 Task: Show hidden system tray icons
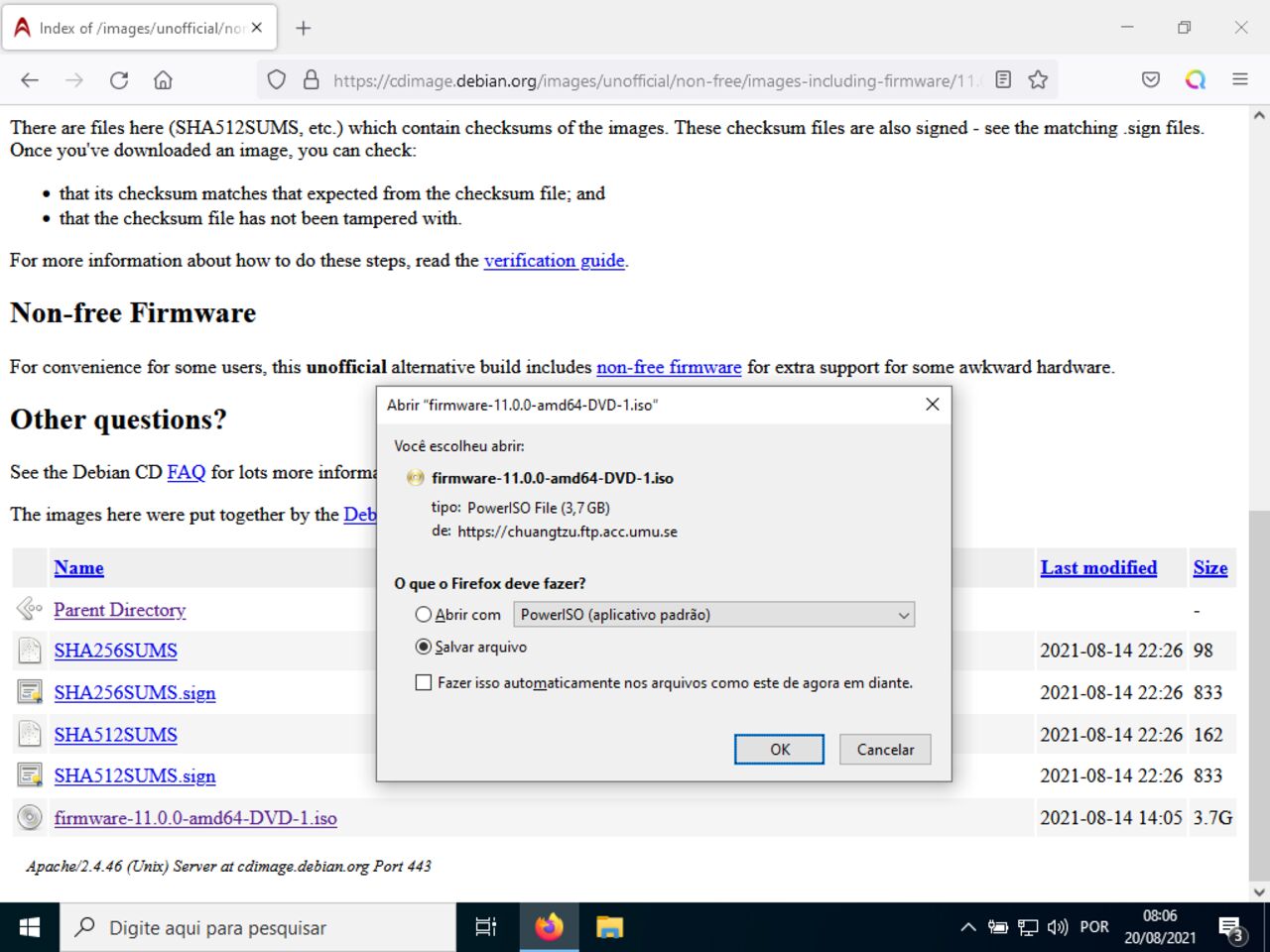[967, 927]
